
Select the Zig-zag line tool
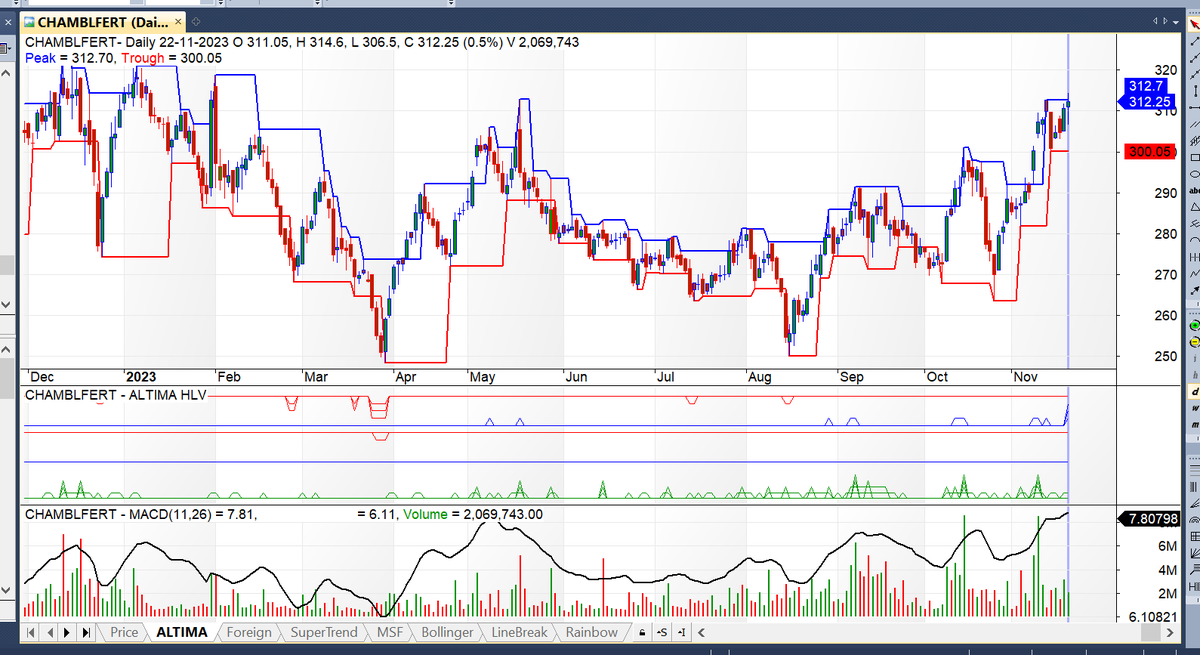1194,274
